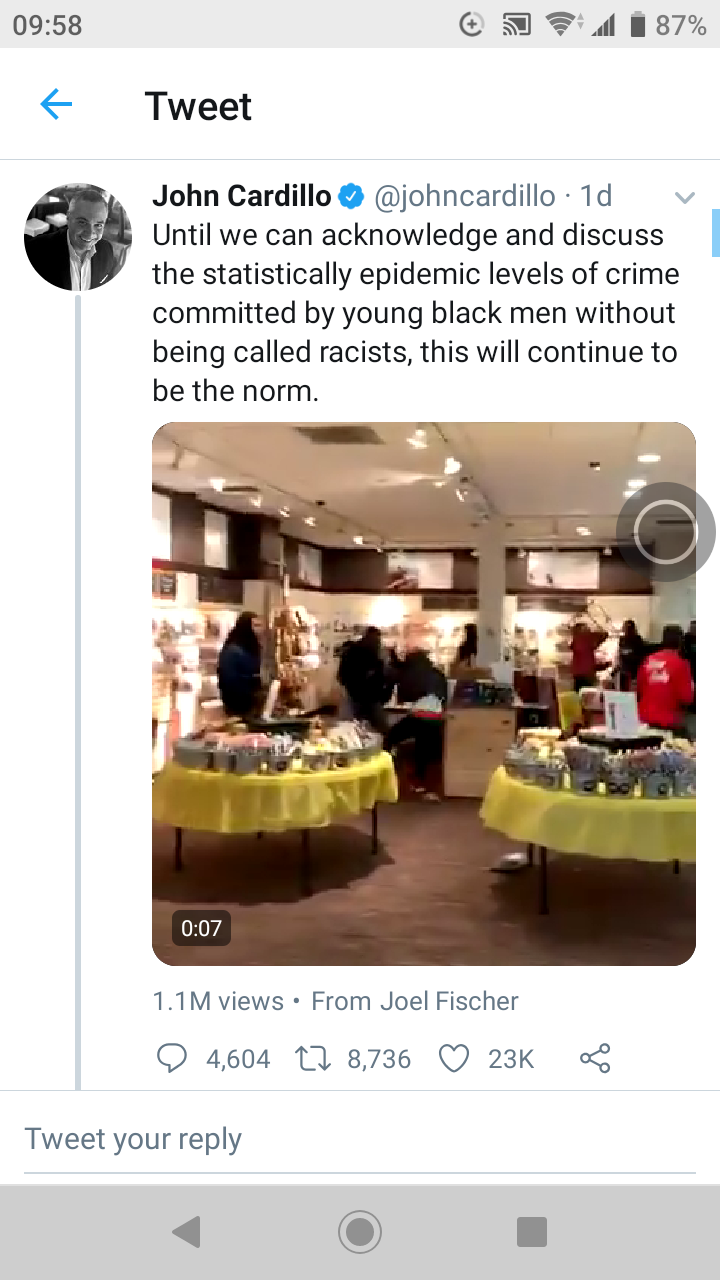The width and height of the screenshot is (720, 1280).
Task: Tap the share icon
Action: click(x=595, y=1058)
